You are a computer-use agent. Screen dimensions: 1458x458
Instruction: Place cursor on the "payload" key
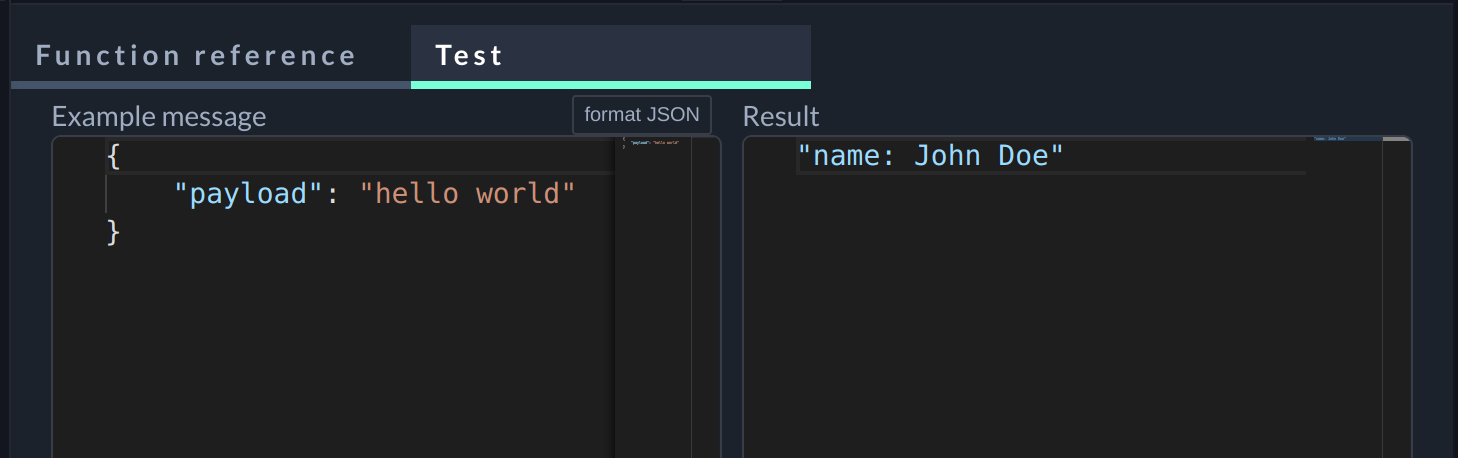pos(251,193)
